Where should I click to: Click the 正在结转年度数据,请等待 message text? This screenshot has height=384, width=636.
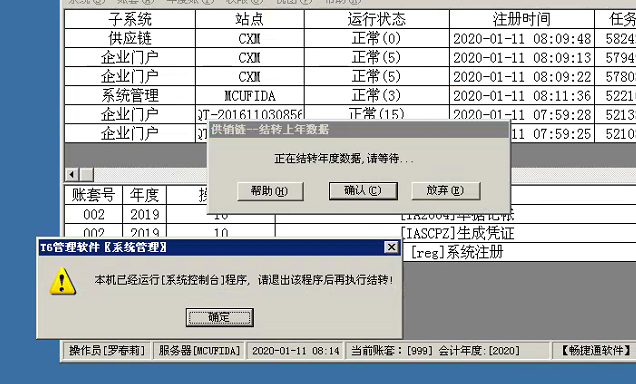tap(344, 158)
